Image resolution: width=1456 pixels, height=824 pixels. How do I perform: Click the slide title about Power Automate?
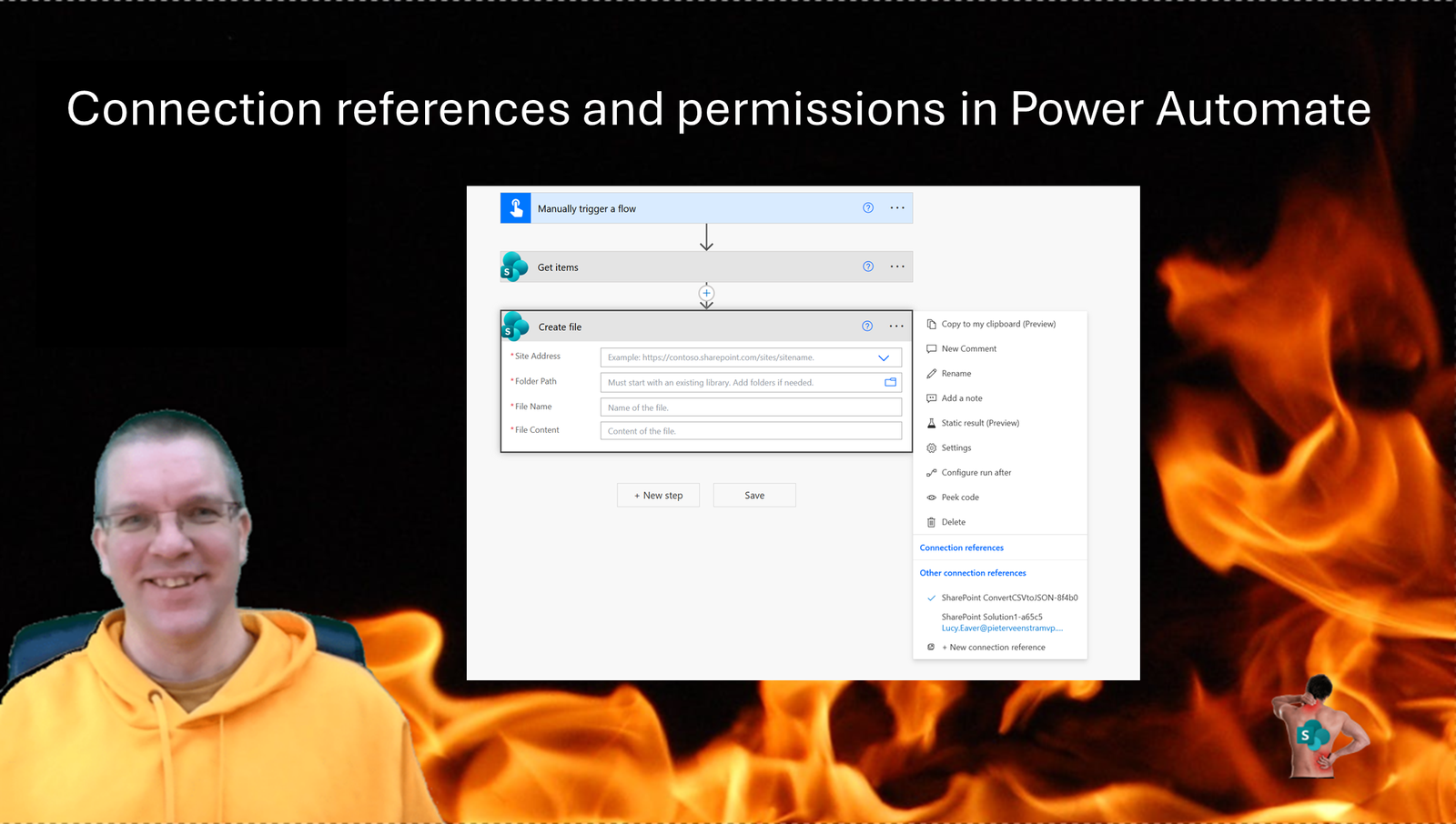coord(719,109)
